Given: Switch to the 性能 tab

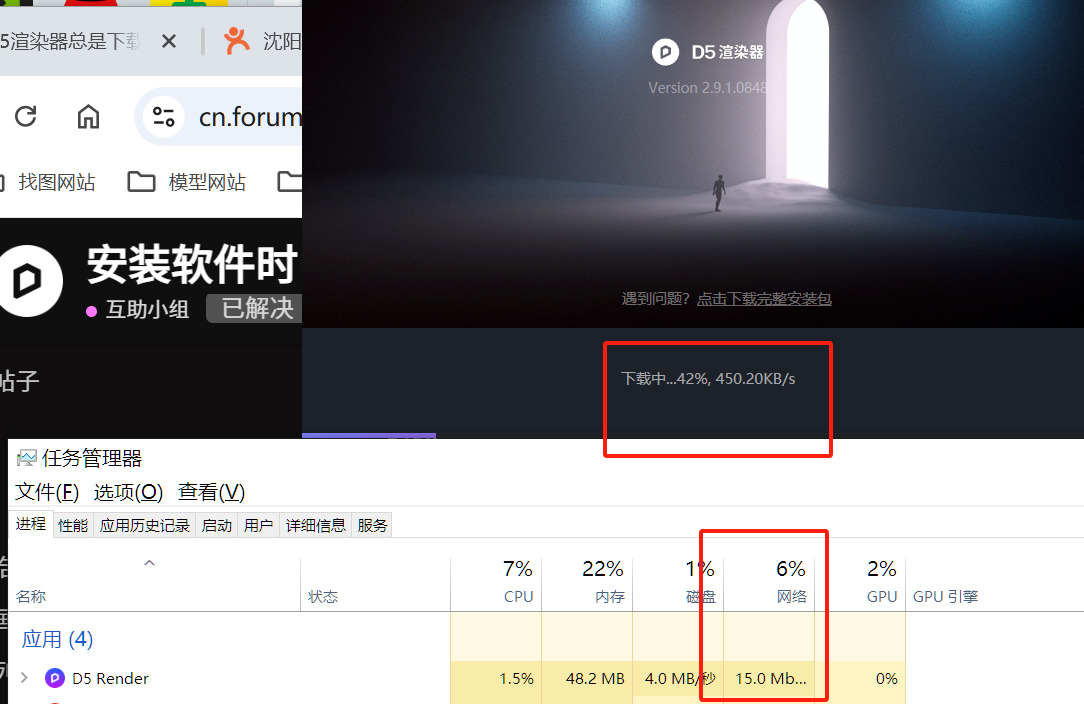Looking at the screenshot, I should tap(73, 526).
